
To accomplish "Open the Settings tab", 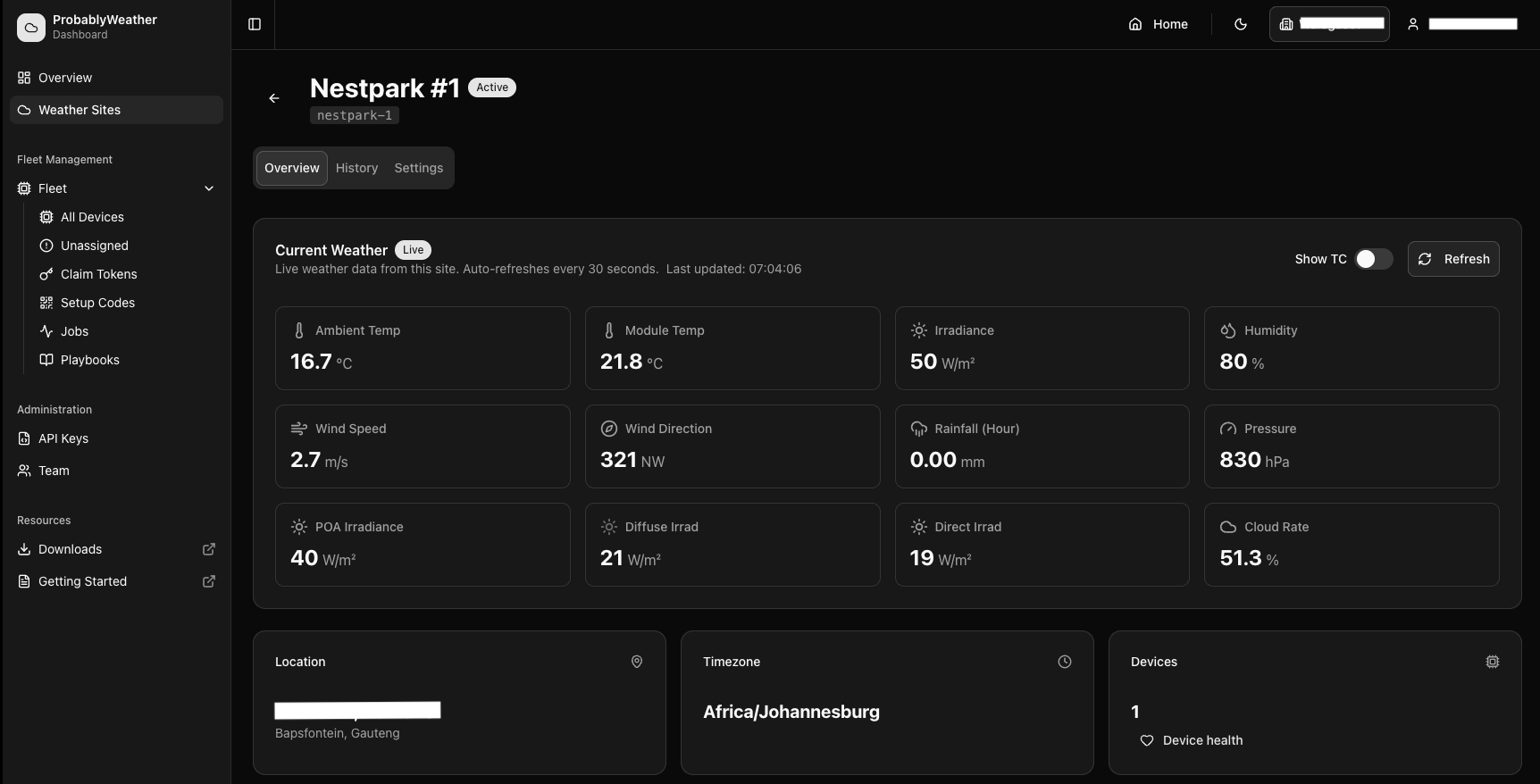I will tap(418, 168).
